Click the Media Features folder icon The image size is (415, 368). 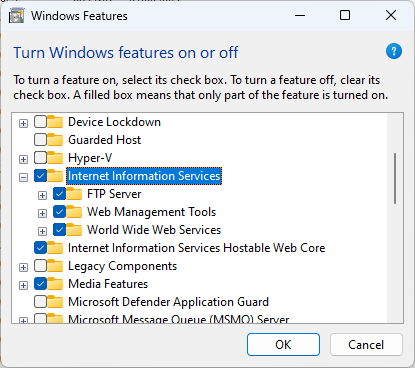[x=55, y=284]
